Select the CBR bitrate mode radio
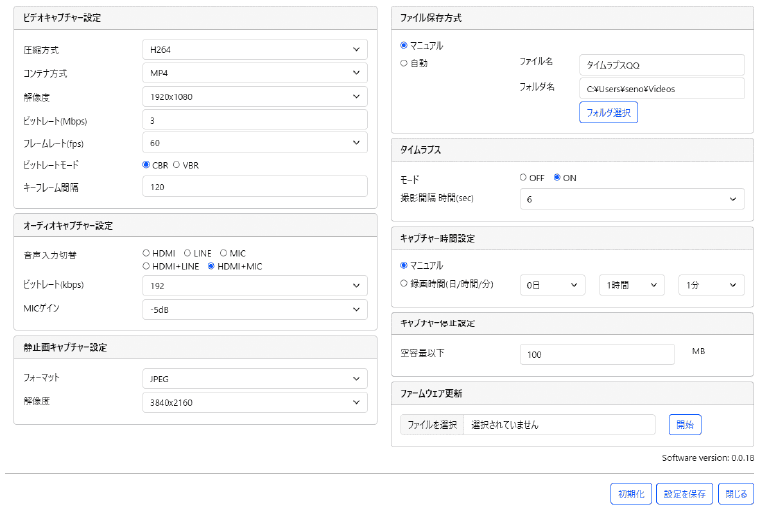The height and width of the screenshot is (511, 760). click(x=146, y=165)
